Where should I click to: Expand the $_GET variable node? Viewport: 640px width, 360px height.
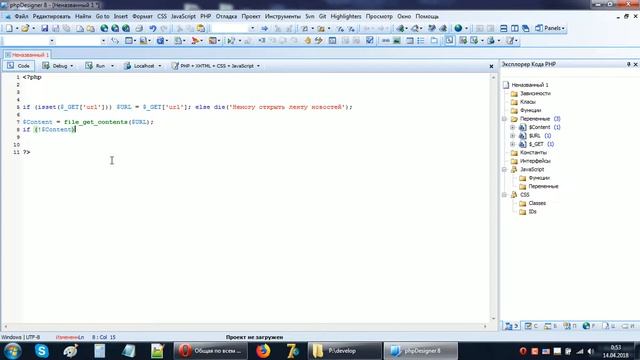513,144
